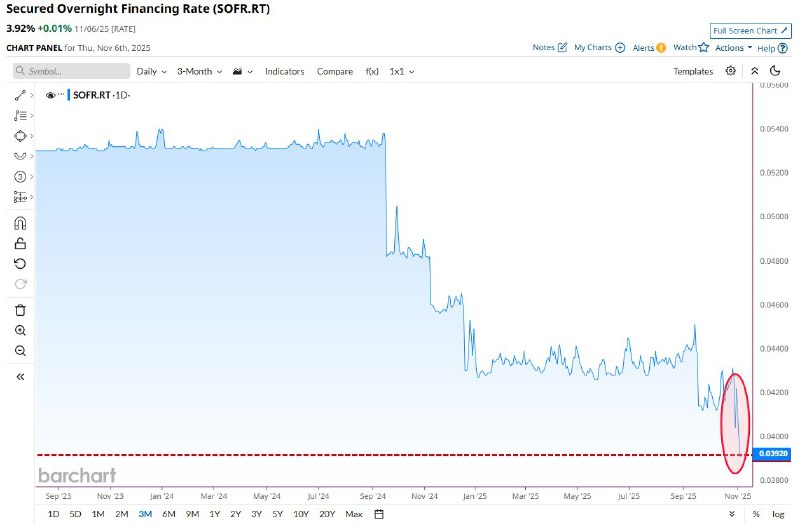Open the numbered wave count tool

point(20,177)
